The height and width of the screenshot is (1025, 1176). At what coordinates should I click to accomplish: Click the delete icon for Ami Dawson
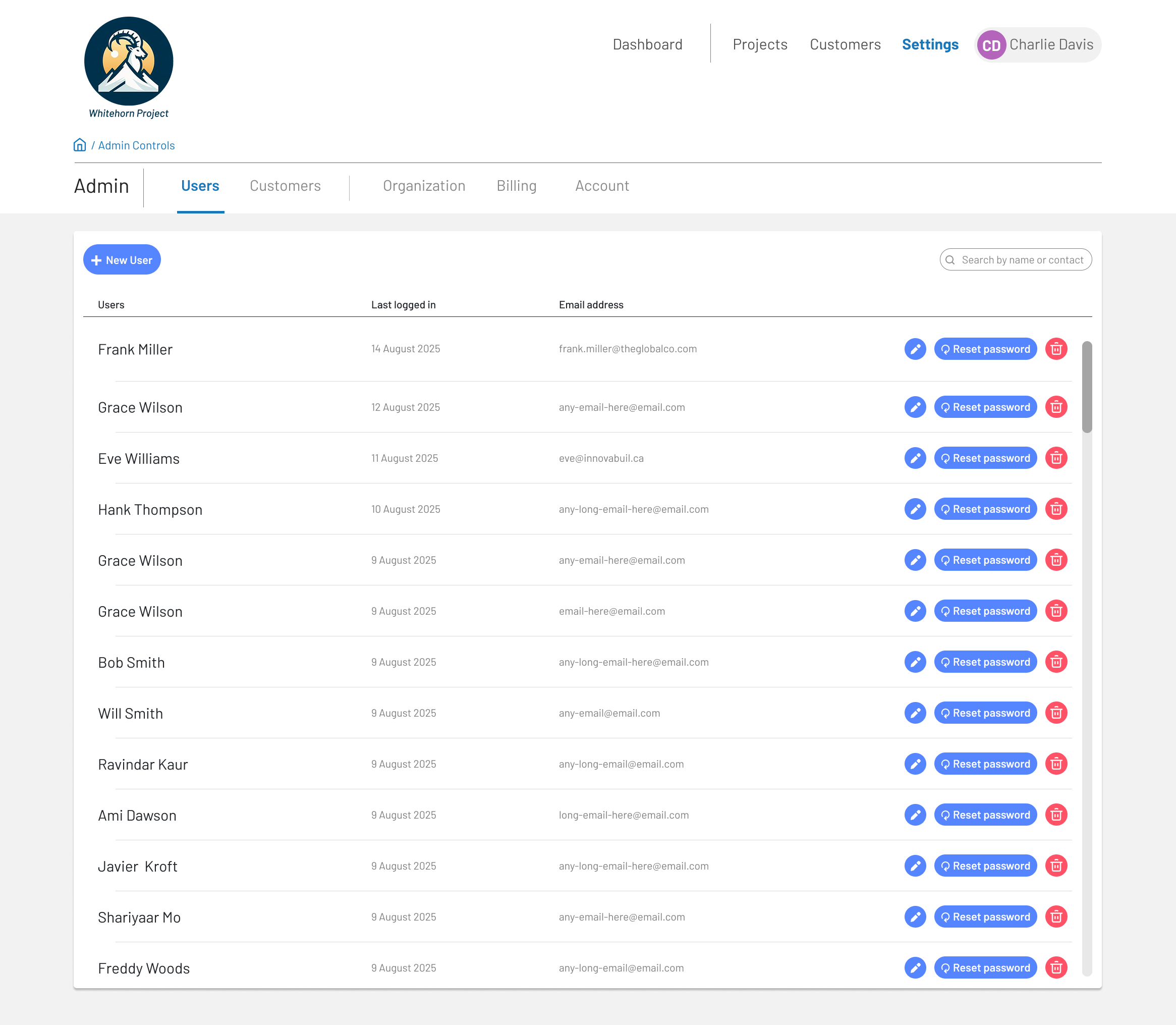click(x=1056, y=815)
